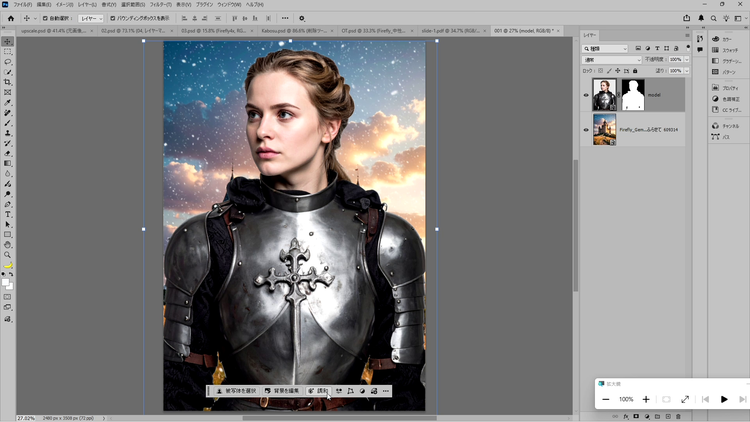
Task: Open the Swatches (スウォッチ) panel icon
Action: point(715,49)
